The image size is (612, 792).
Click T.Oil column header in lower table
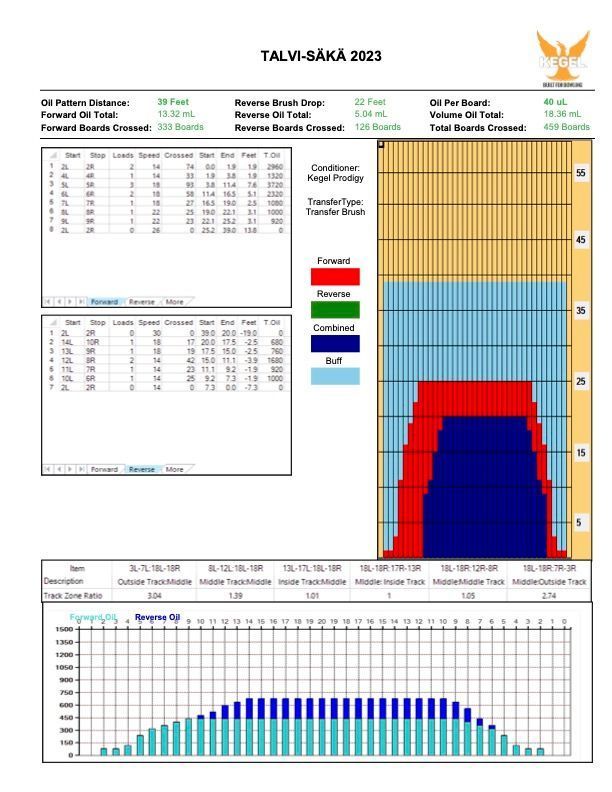click(272, 322)
